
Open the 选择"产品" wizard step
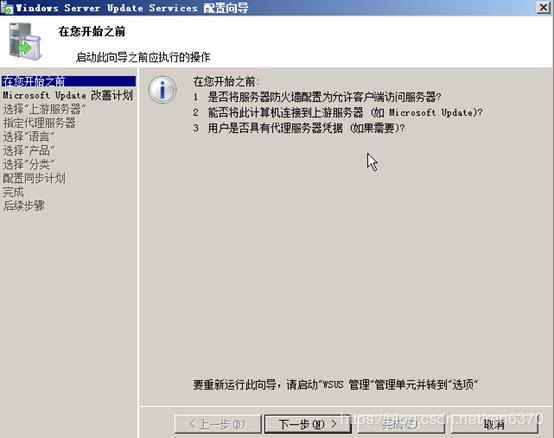point(29,150)
